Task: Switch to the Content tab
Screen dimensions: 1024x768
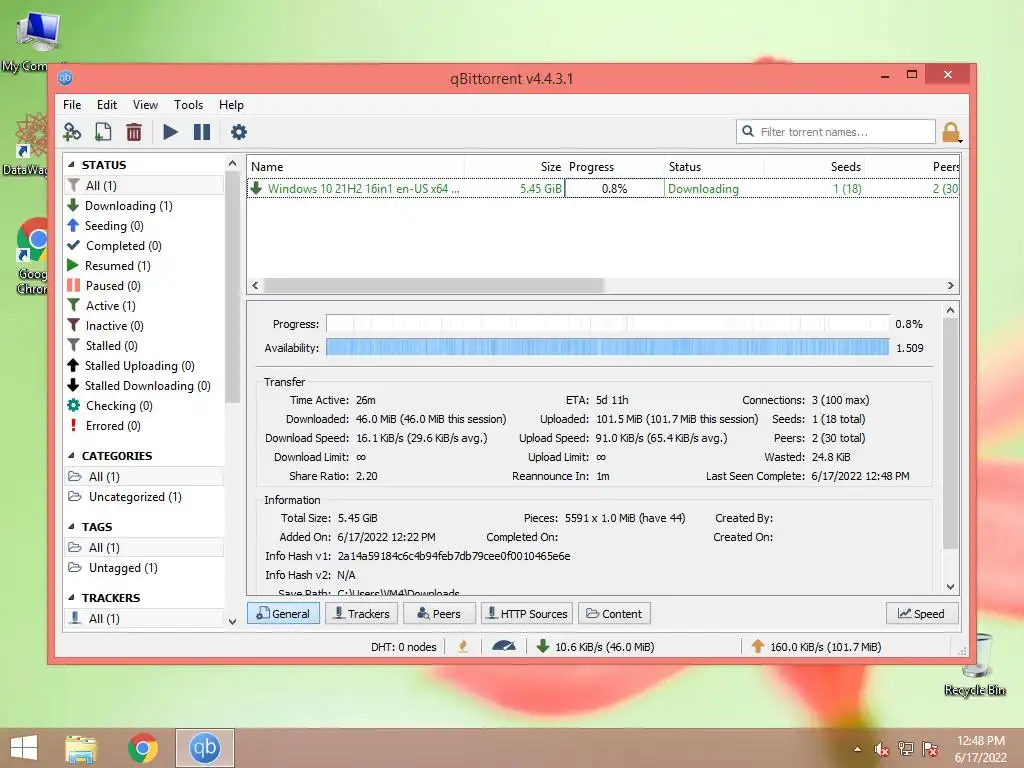Action: coord(614,614)
